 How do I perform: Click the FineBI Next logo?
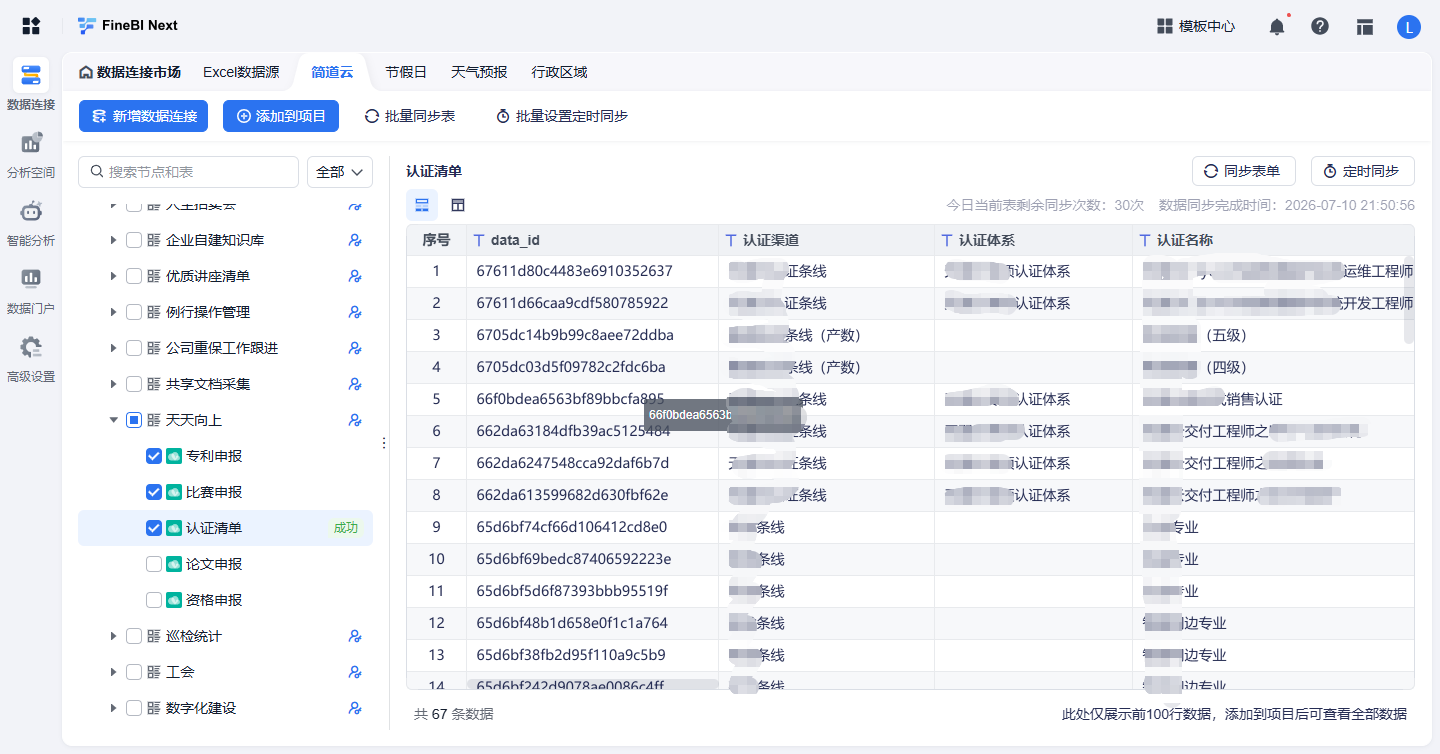tap(128, 26)
